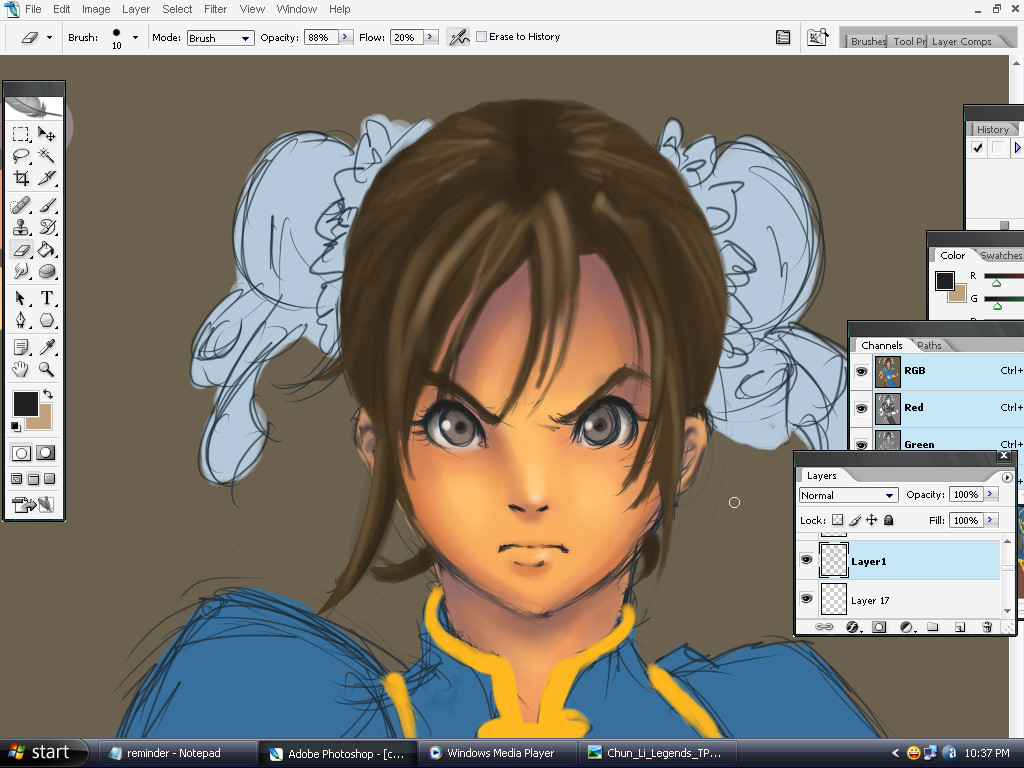
Task: Open the eraser tool preset picker
Action: [49, 37]
